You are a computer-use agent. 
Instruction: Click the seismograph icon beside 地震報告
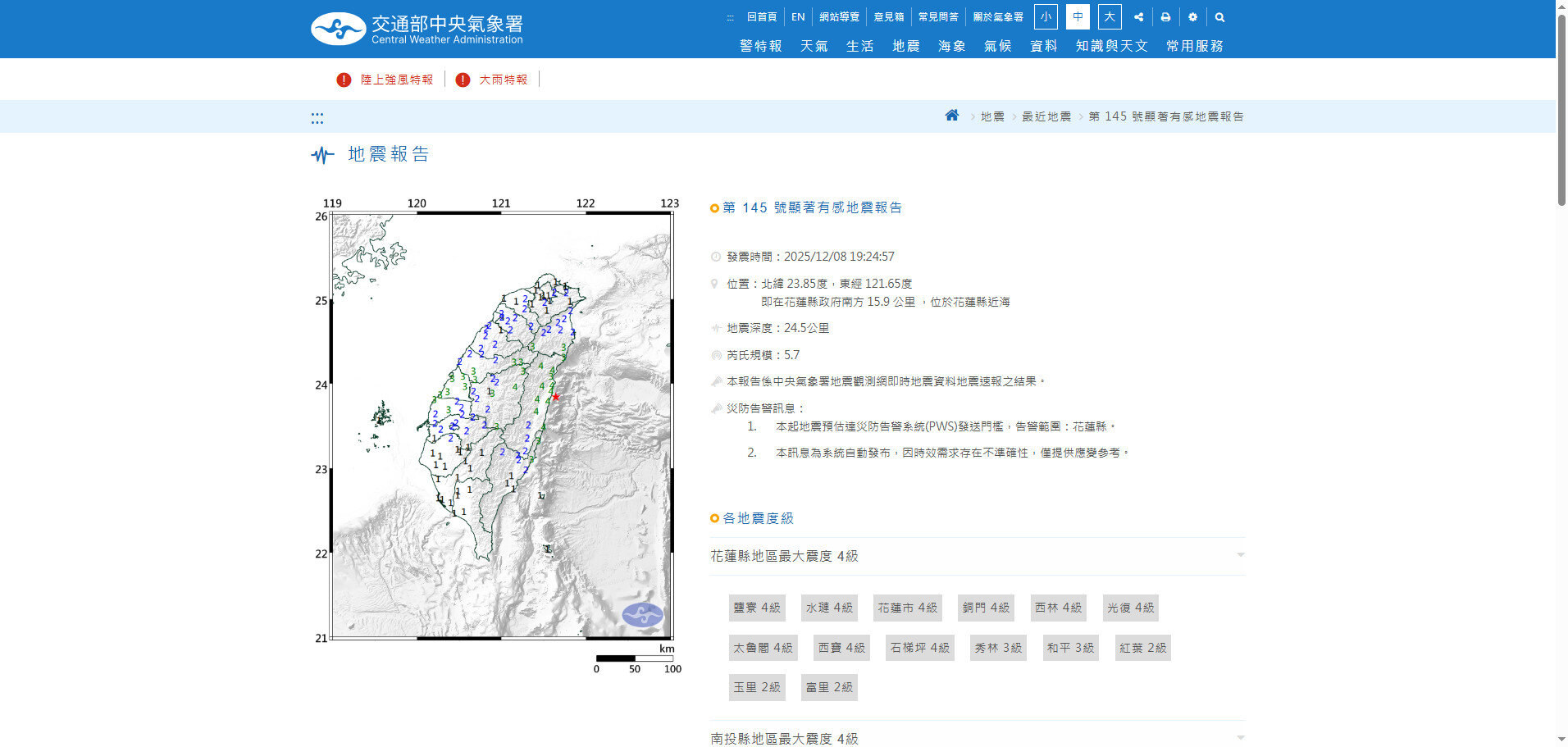point(323,155)
